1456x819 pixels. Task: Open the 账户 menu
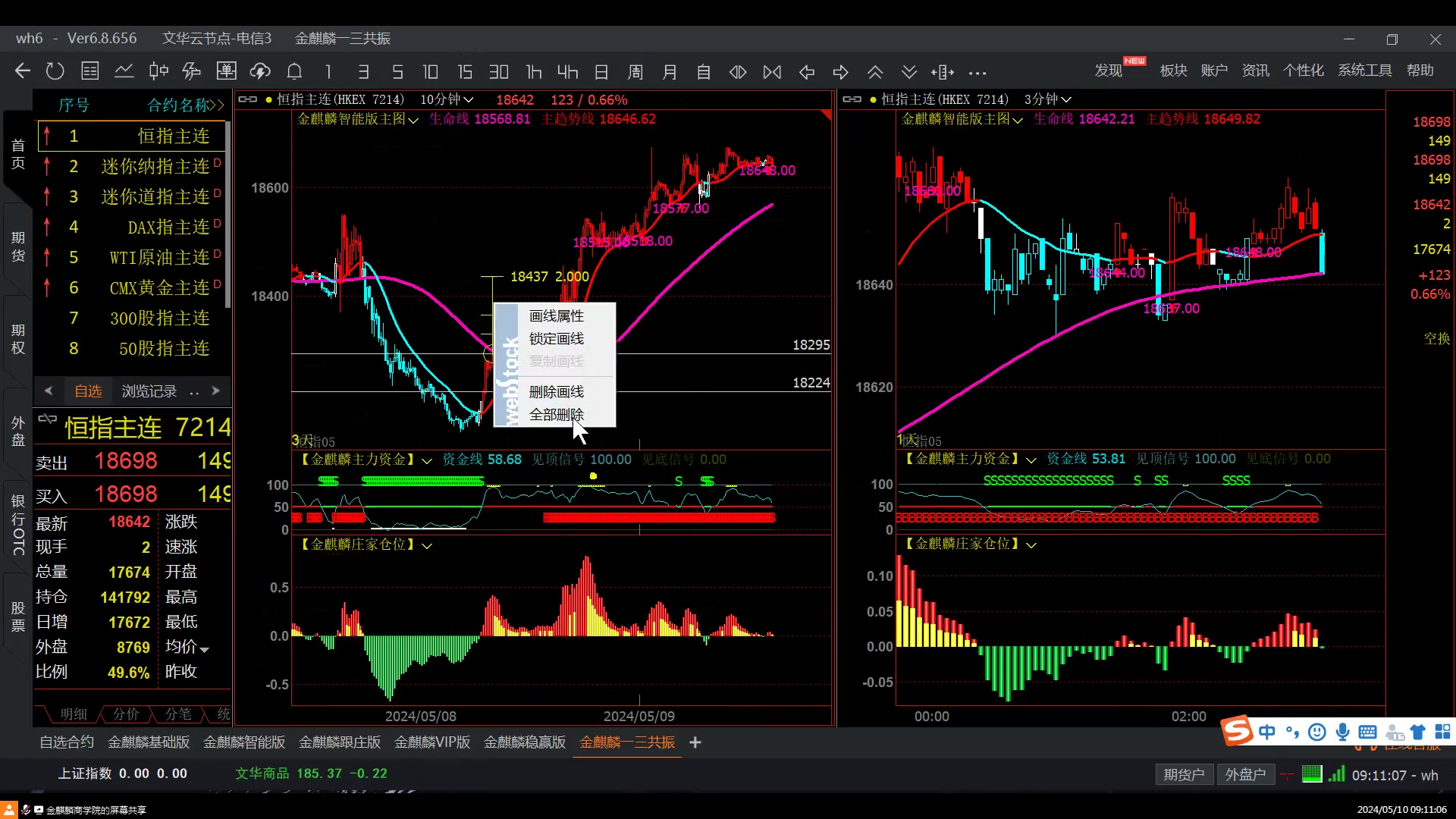pos(1215,71)
